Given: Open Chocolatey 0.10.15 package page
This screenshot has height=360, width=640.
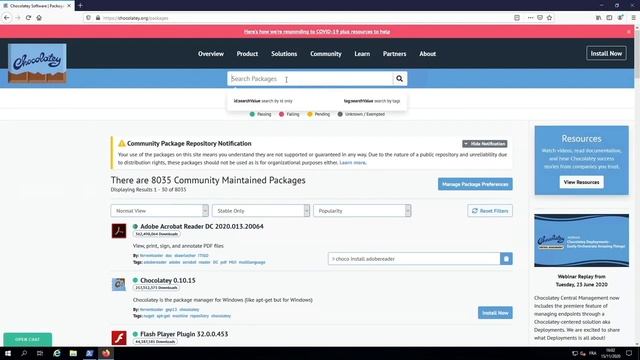Looking at the screenshot, I should click(x=168, y=280).
